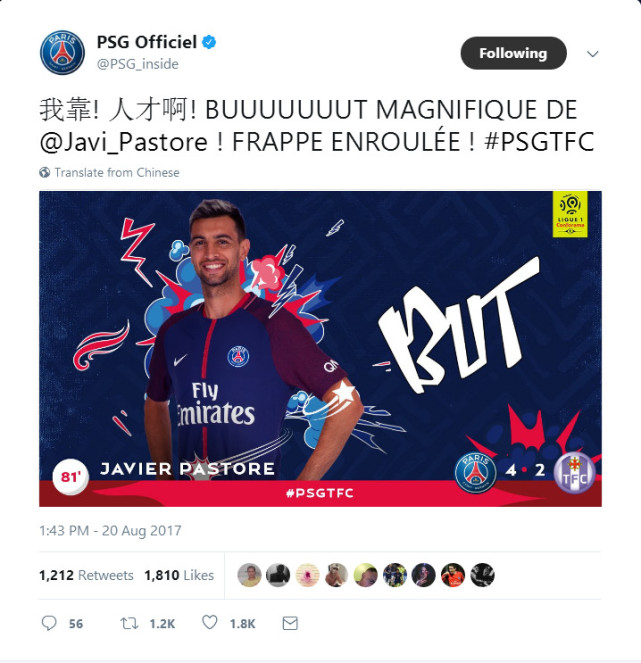Image resolution: width=641 pixels, height=663 pixels.
Task: Open the PSG Officiel account name
Action: [x=147, y=42]
